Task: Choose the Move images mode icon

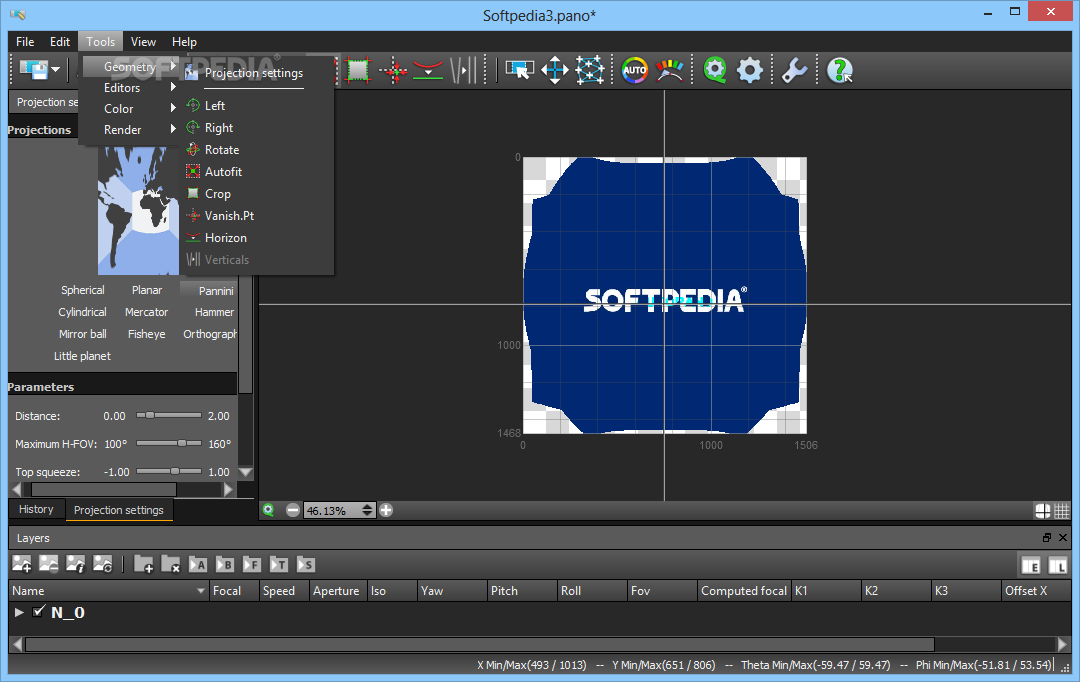Action: pyautogui.click(x=554, y=70)
